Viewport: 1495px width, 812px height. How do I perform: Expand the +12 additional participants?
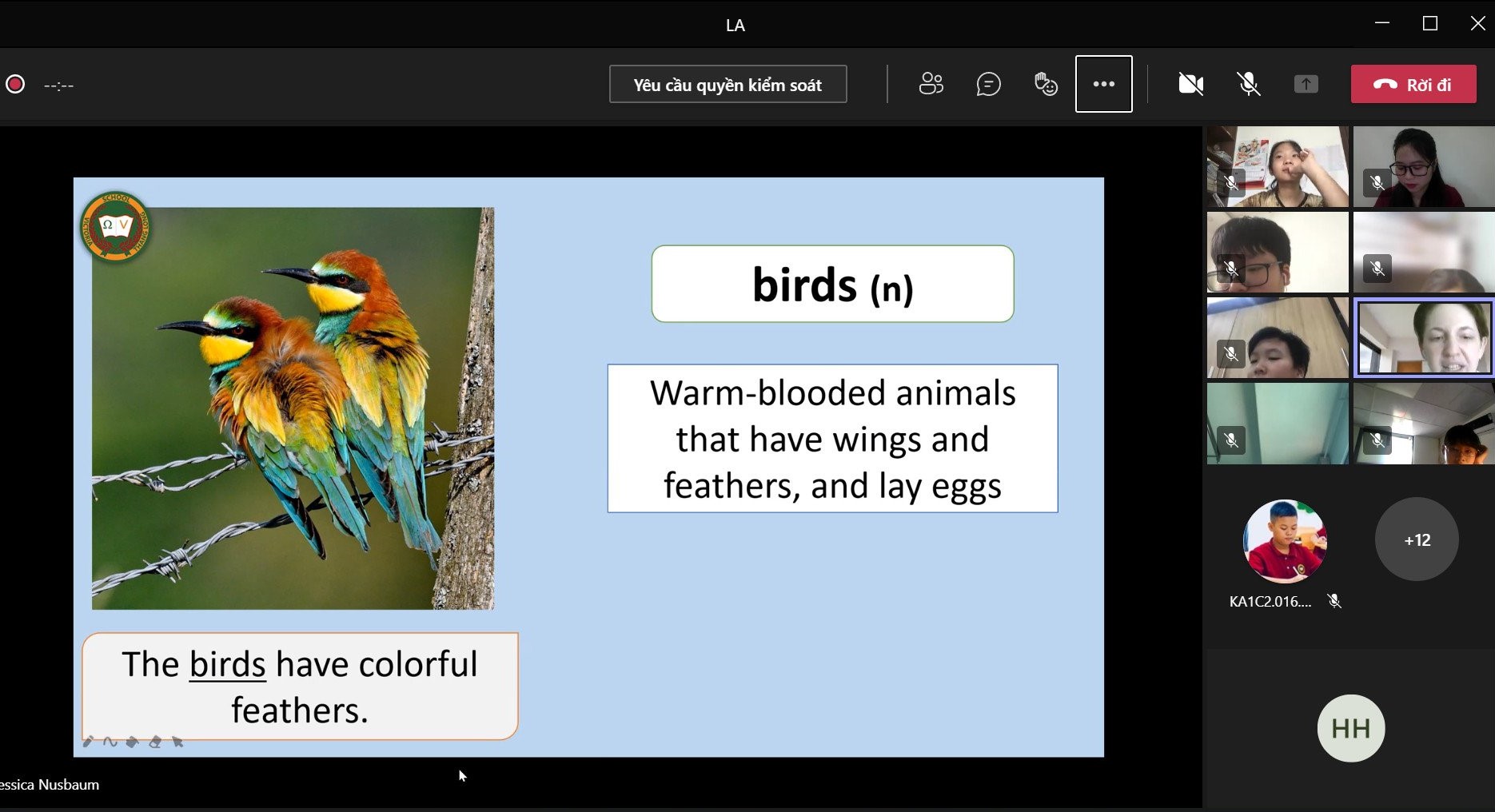[x=1417, y=540]
